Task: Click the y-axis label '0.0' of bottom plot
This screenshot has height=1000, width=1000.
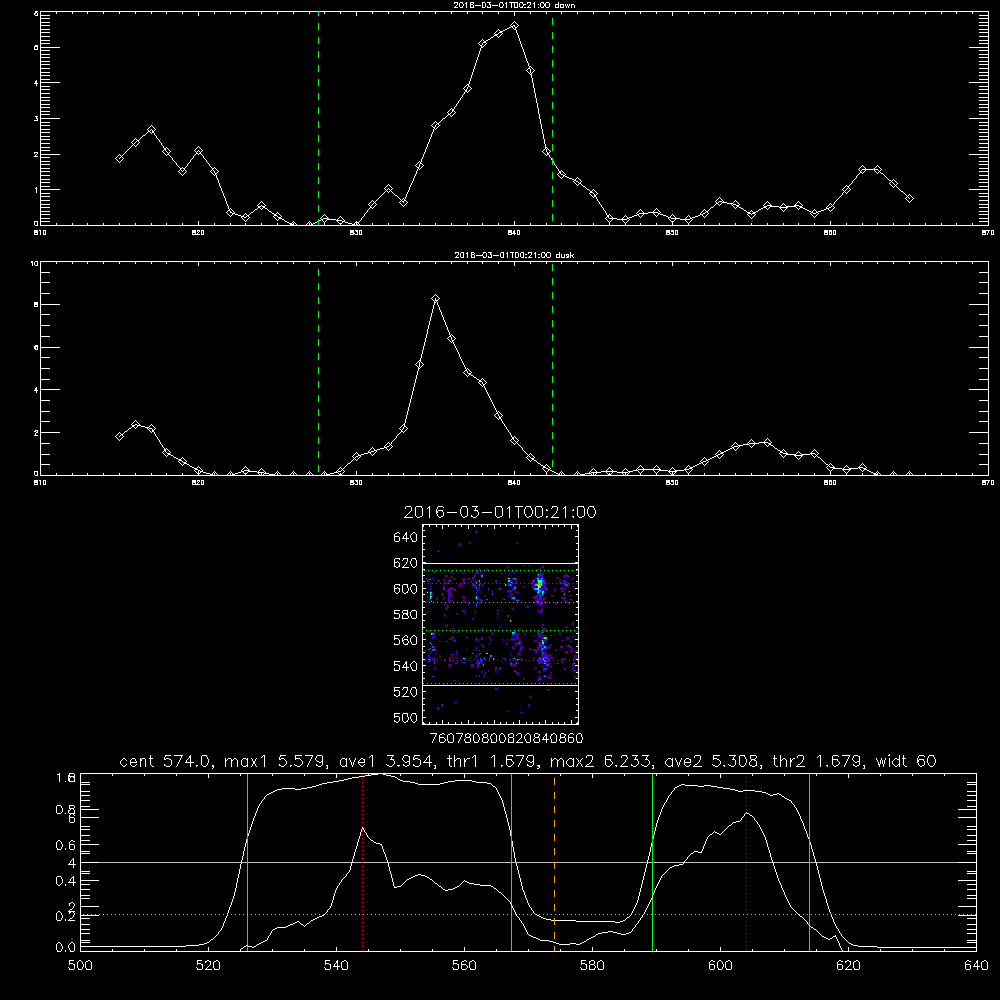Action: click(65, 948)
